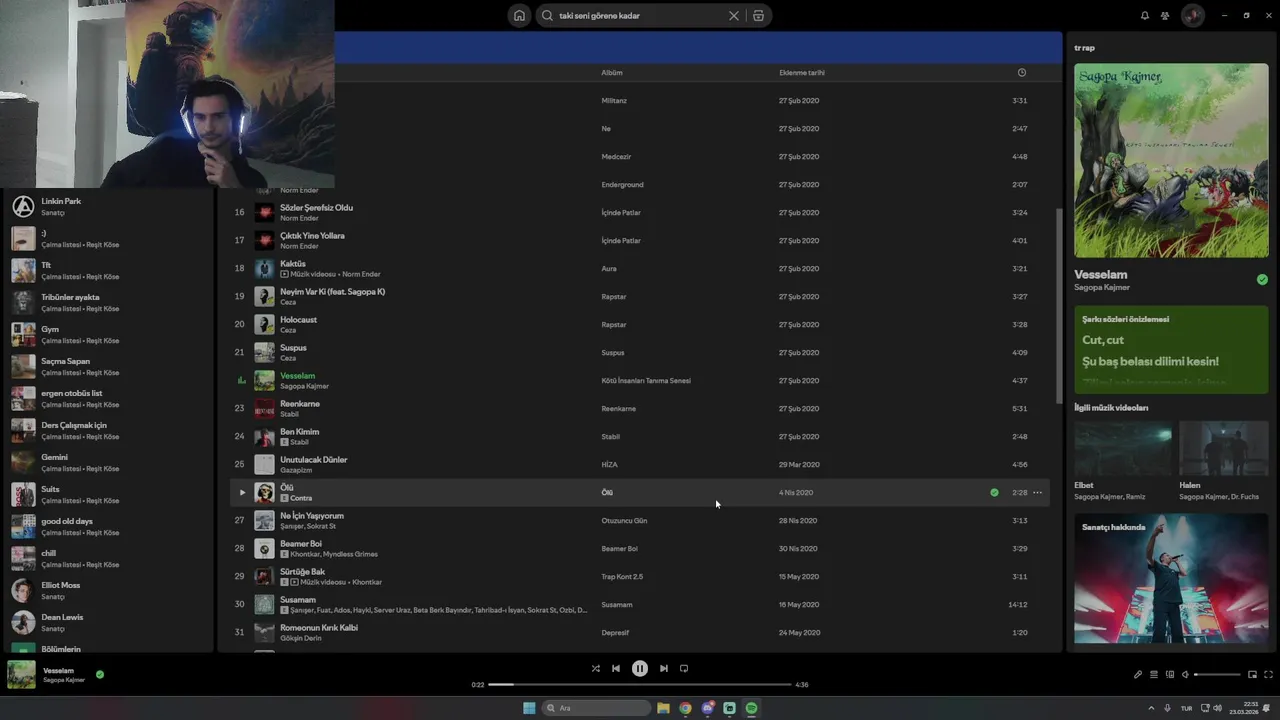
Task: Open Dean Lewis artist in sidebar
Action: click(x=106, y=623)
